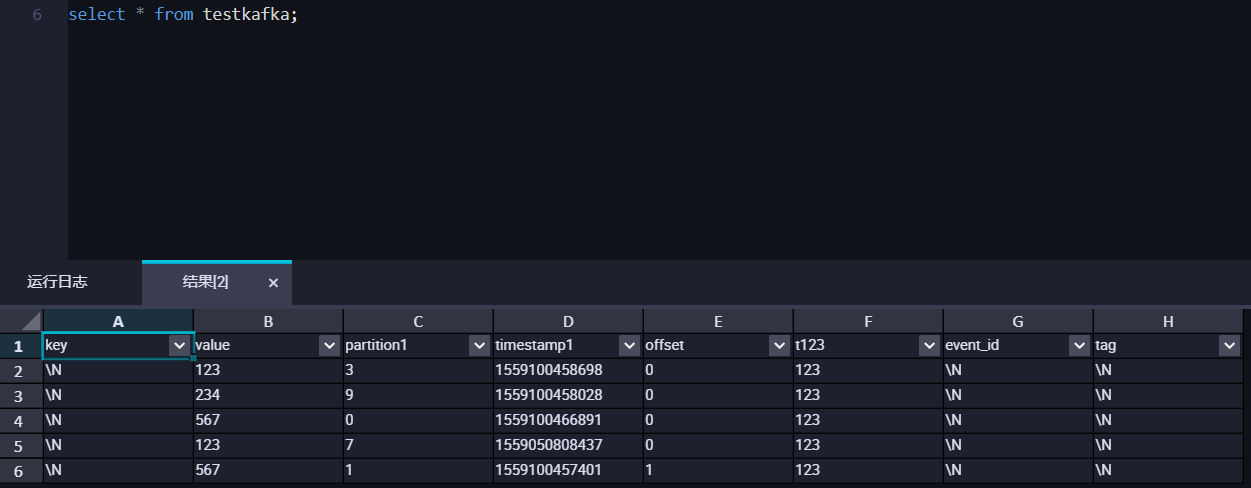Expand the event_id column filter arrow
The width and height of the screenshot is (1251, 488).
(x=1080, y=345)
